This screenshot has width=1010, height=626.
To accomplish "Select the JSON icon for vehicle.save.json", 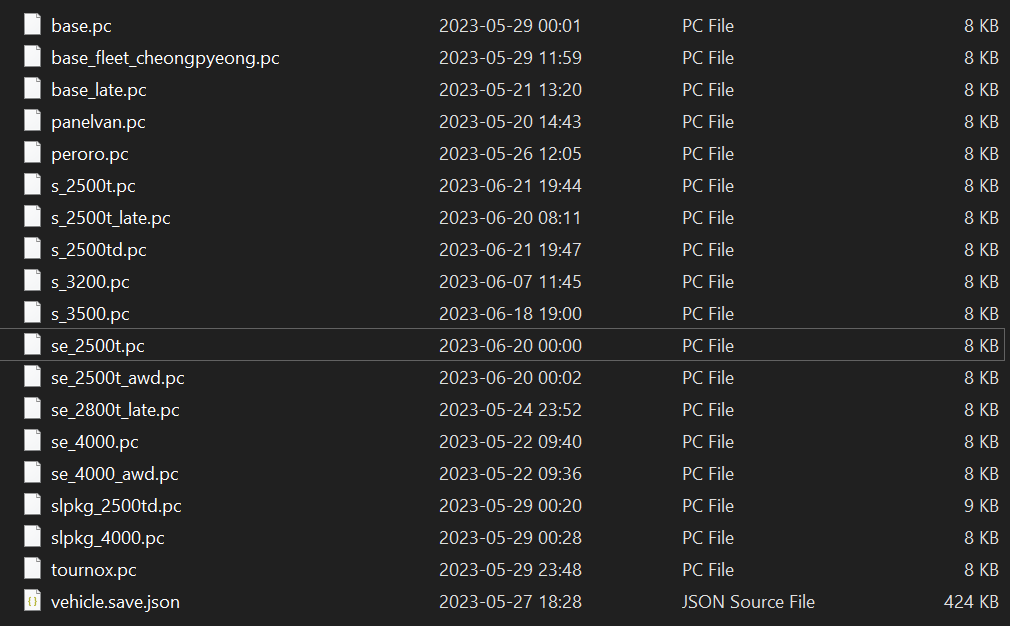I will [x=33, y=602].
